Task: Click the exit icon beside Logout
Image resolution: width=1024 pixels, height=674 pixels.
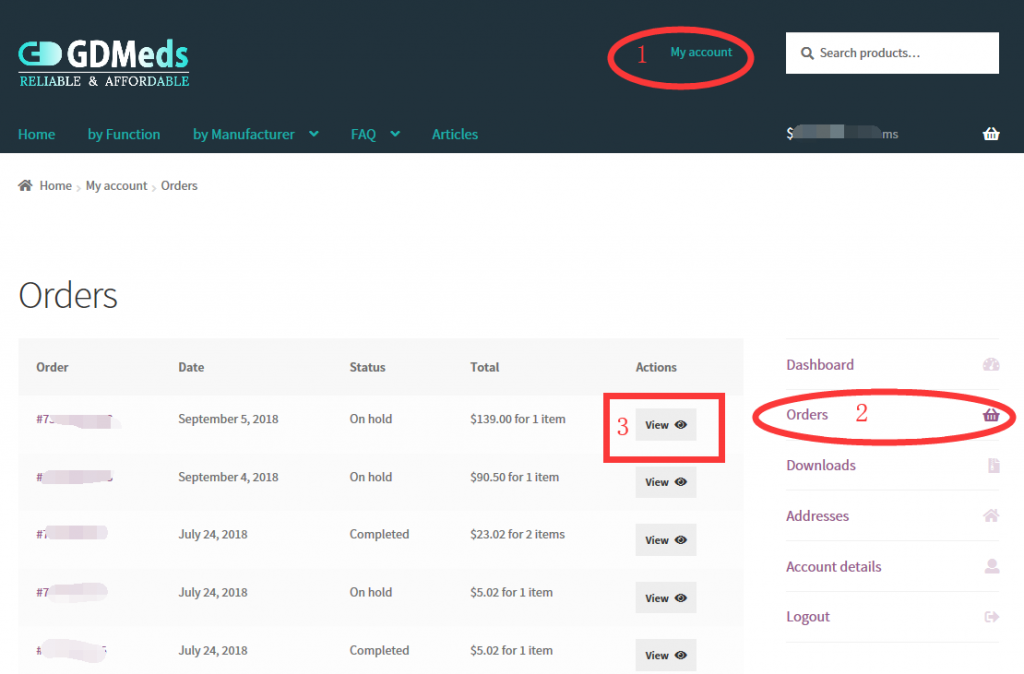Action: coord(990,616)
